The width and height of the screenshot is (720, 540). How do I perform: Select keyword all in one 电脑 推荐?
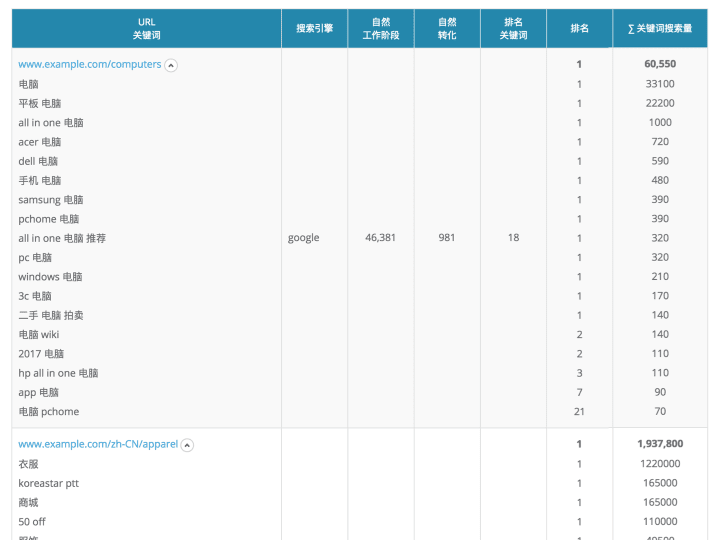pos(62,238)
